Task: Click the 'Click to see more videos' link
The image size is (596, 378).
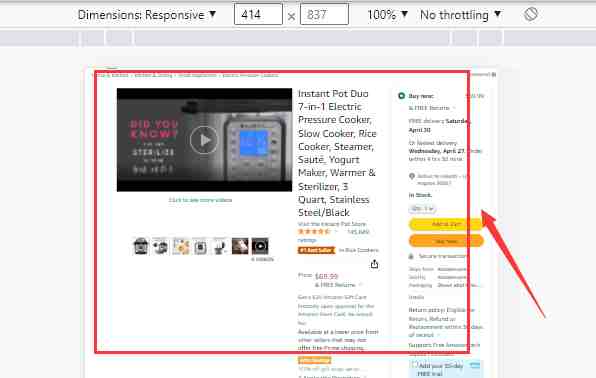Action: click(x=200, y=200)
